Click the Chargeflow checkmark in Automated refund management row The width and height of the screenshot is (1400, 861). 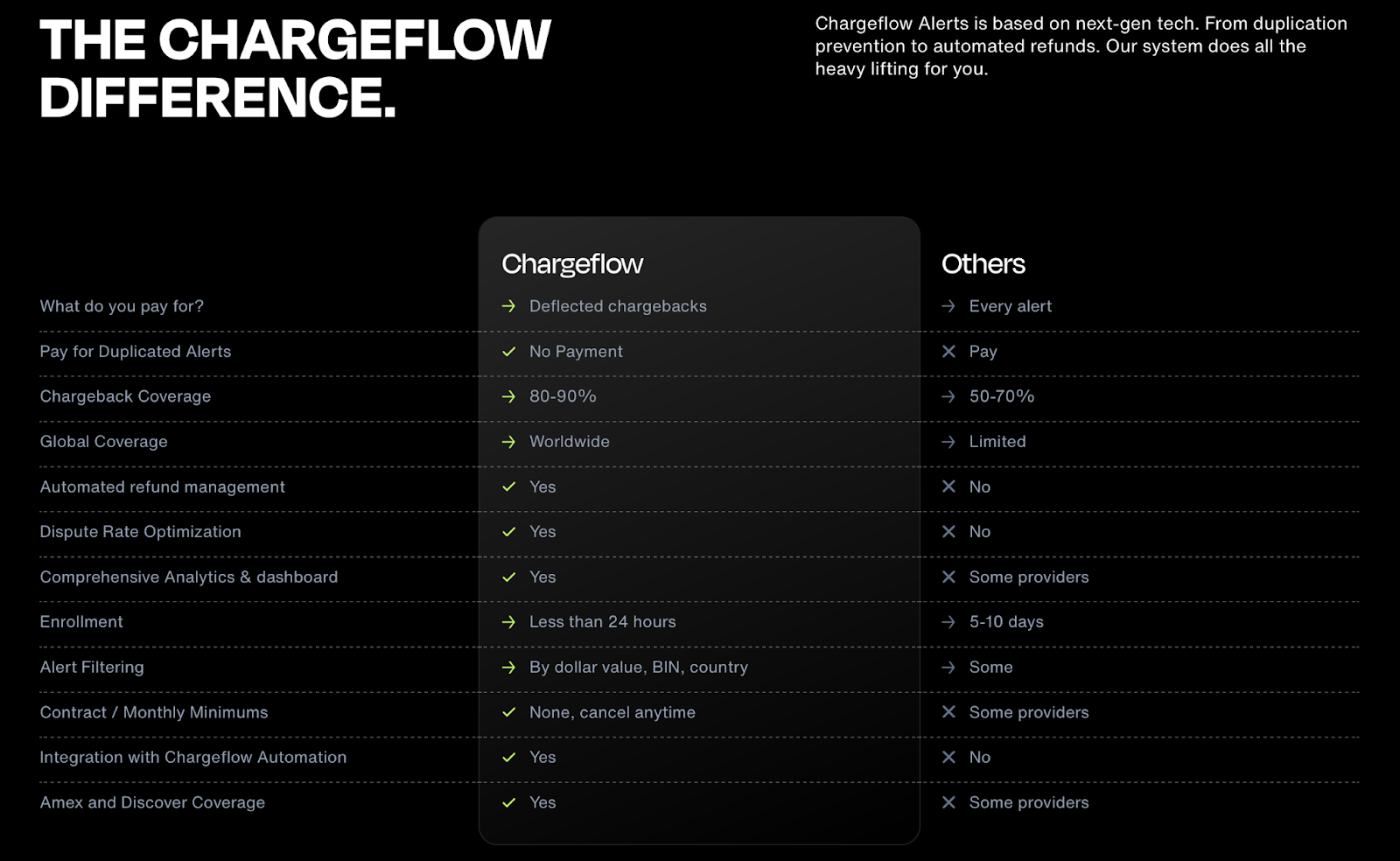[508, 486]
